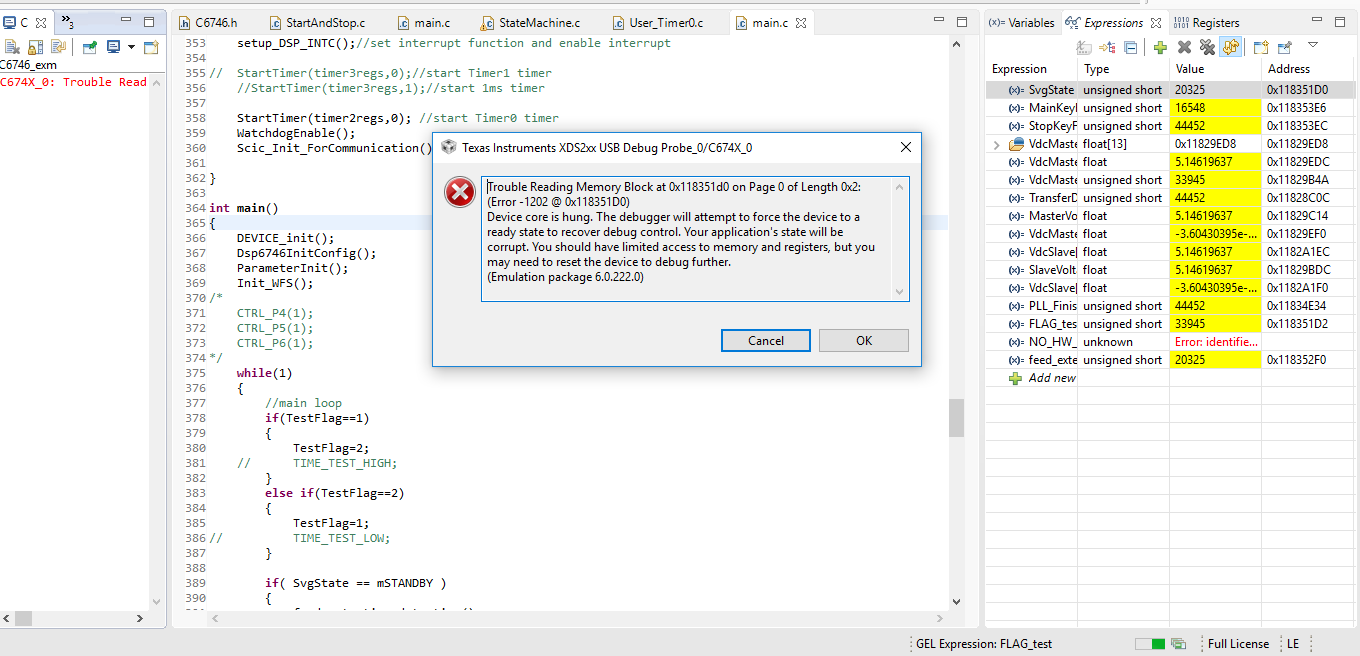Click the code editor vertical scrollbar thumb
This screenshot has height=656, width=1360.
pos(957,418)
